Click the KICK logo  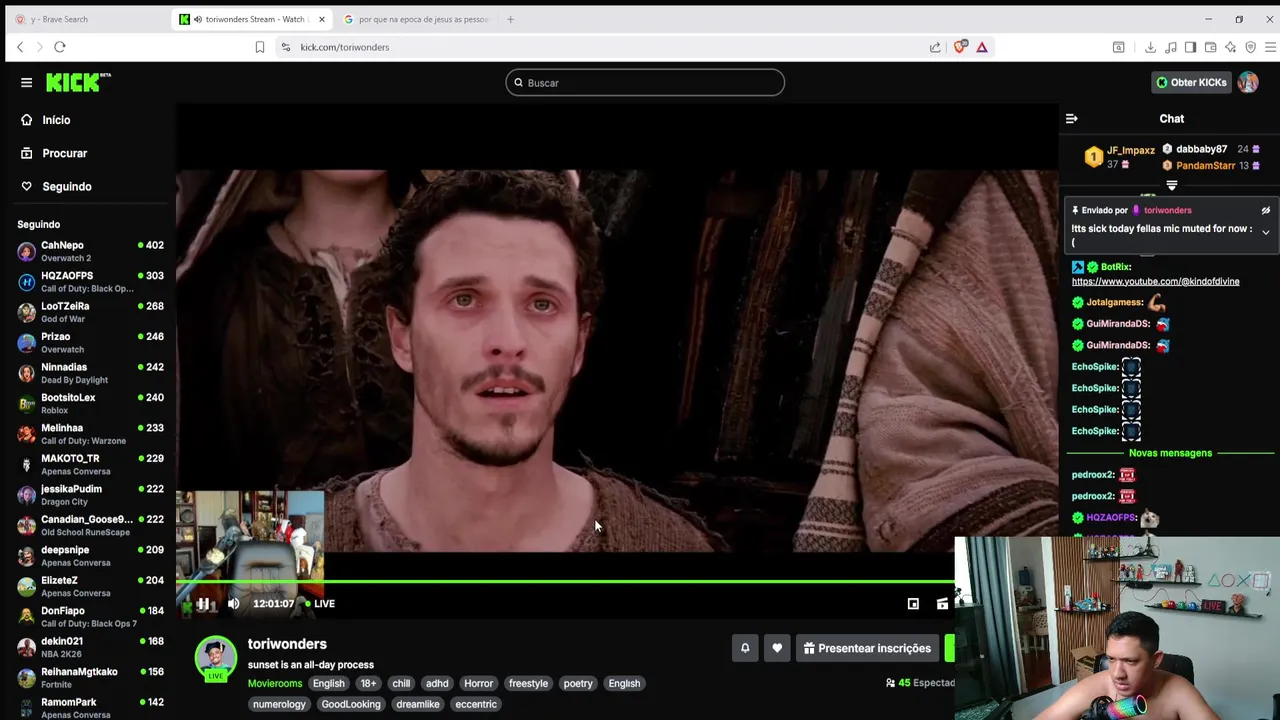click(78, 82)
